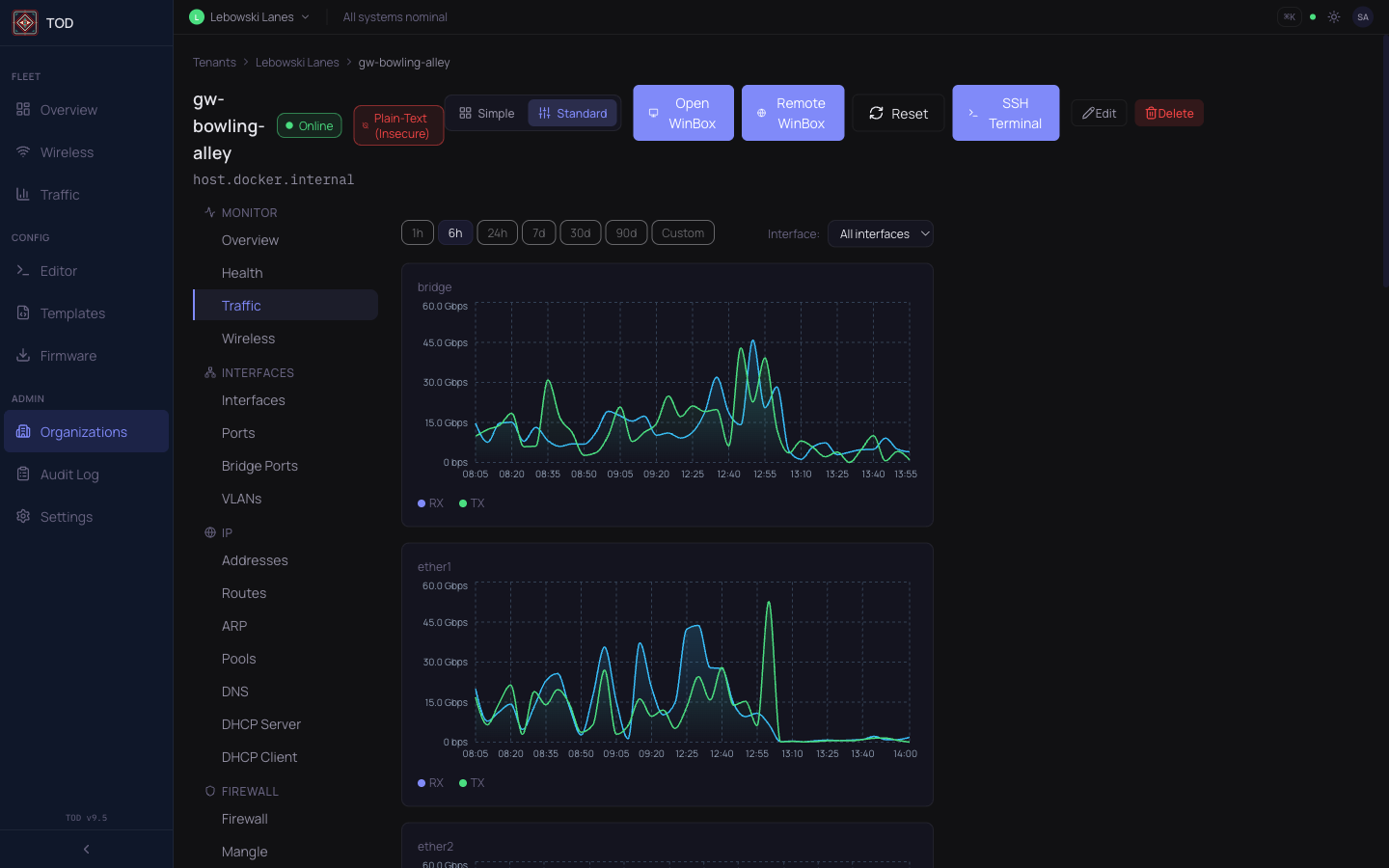Click the TOD logo icon
Screen dimensions: 1389x868
click(24, 22)
